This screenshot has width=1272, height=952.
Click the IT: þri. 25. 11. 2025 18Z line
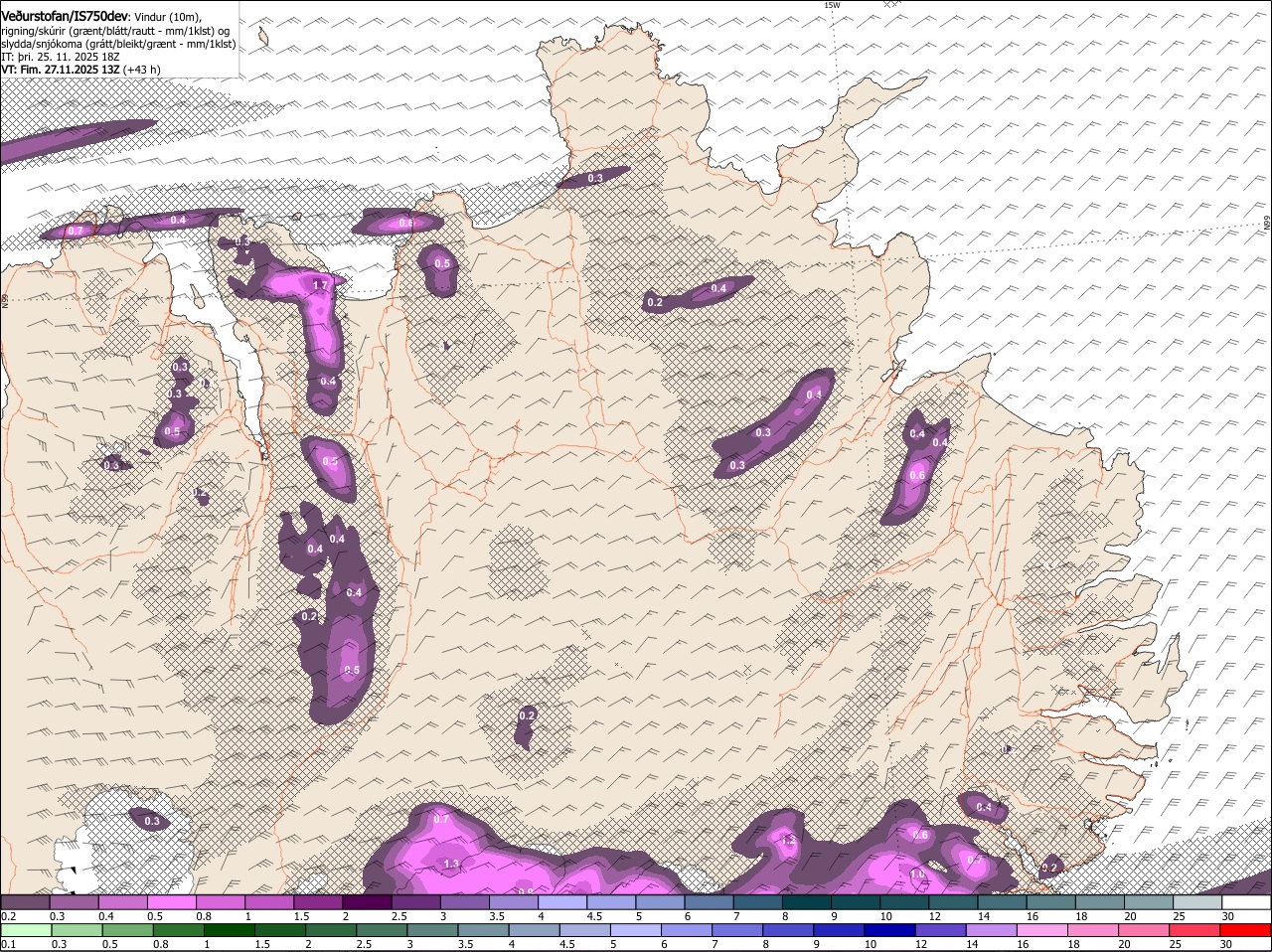point(61,57)
